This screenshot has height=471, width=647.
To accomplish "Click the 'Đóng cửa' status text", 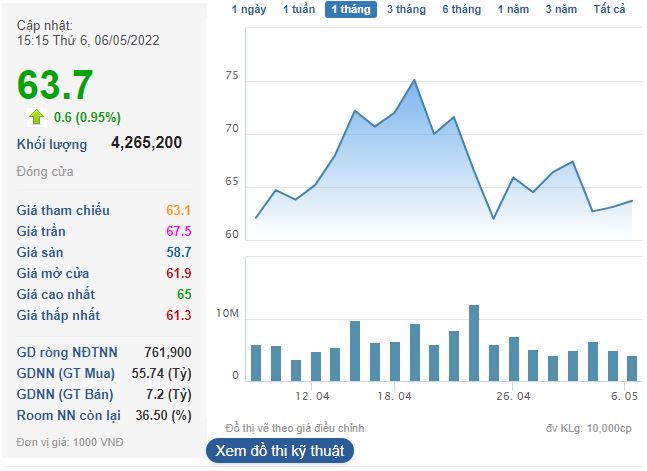I will coord(45,171).
